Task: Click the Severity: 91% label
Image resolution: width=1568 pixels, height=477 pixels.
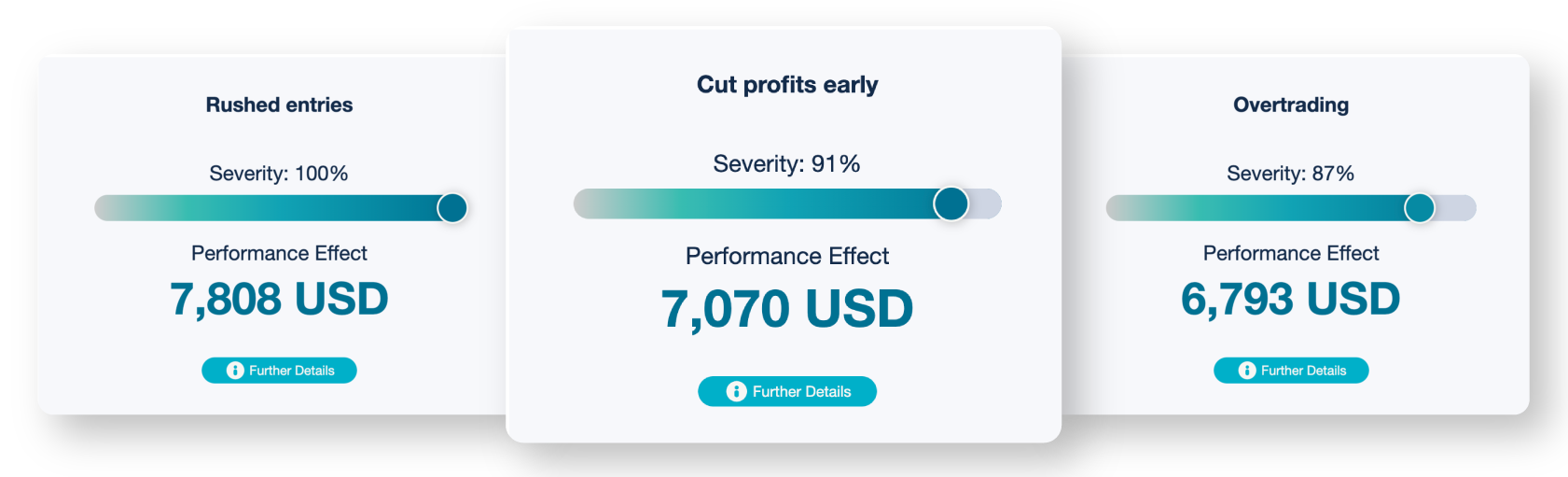Action: pyautogui.click(x=786, y=164)
